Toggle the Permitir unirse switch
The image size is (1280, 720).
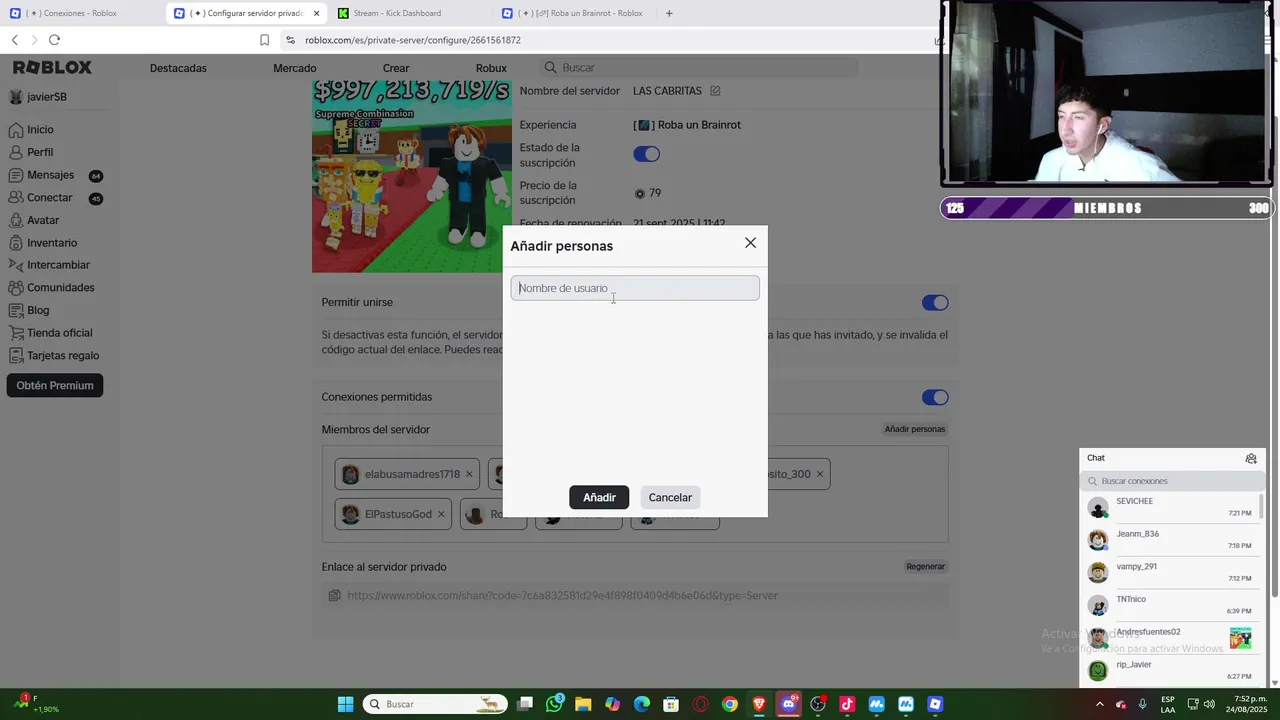click(x=935, y=302)
